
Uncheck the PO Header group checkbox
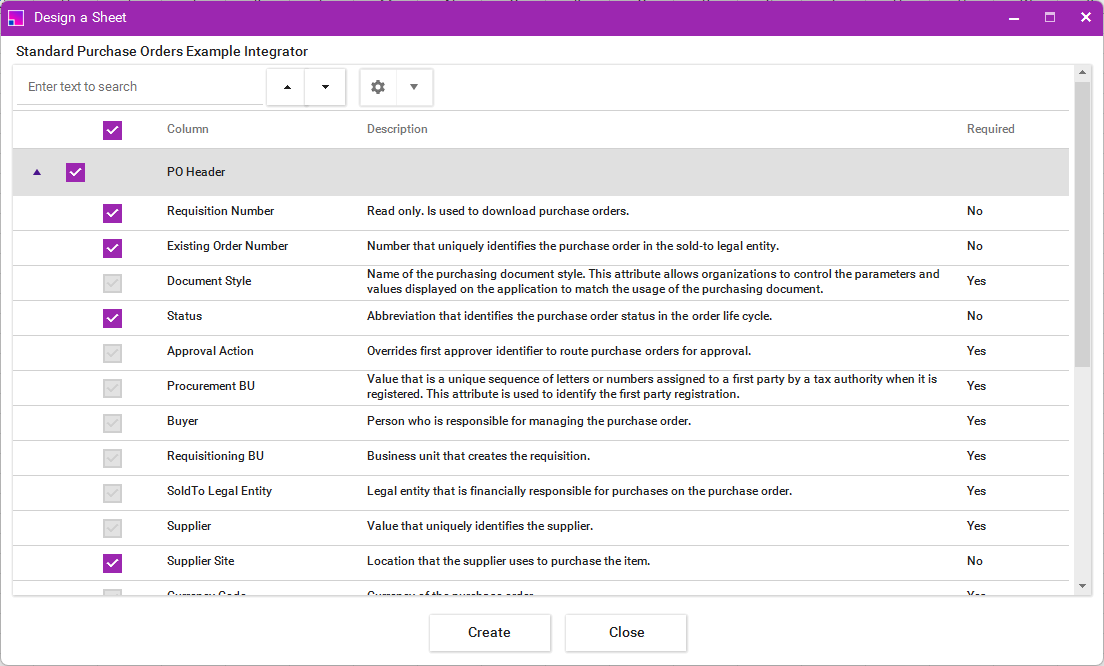(x=75, y=172)
